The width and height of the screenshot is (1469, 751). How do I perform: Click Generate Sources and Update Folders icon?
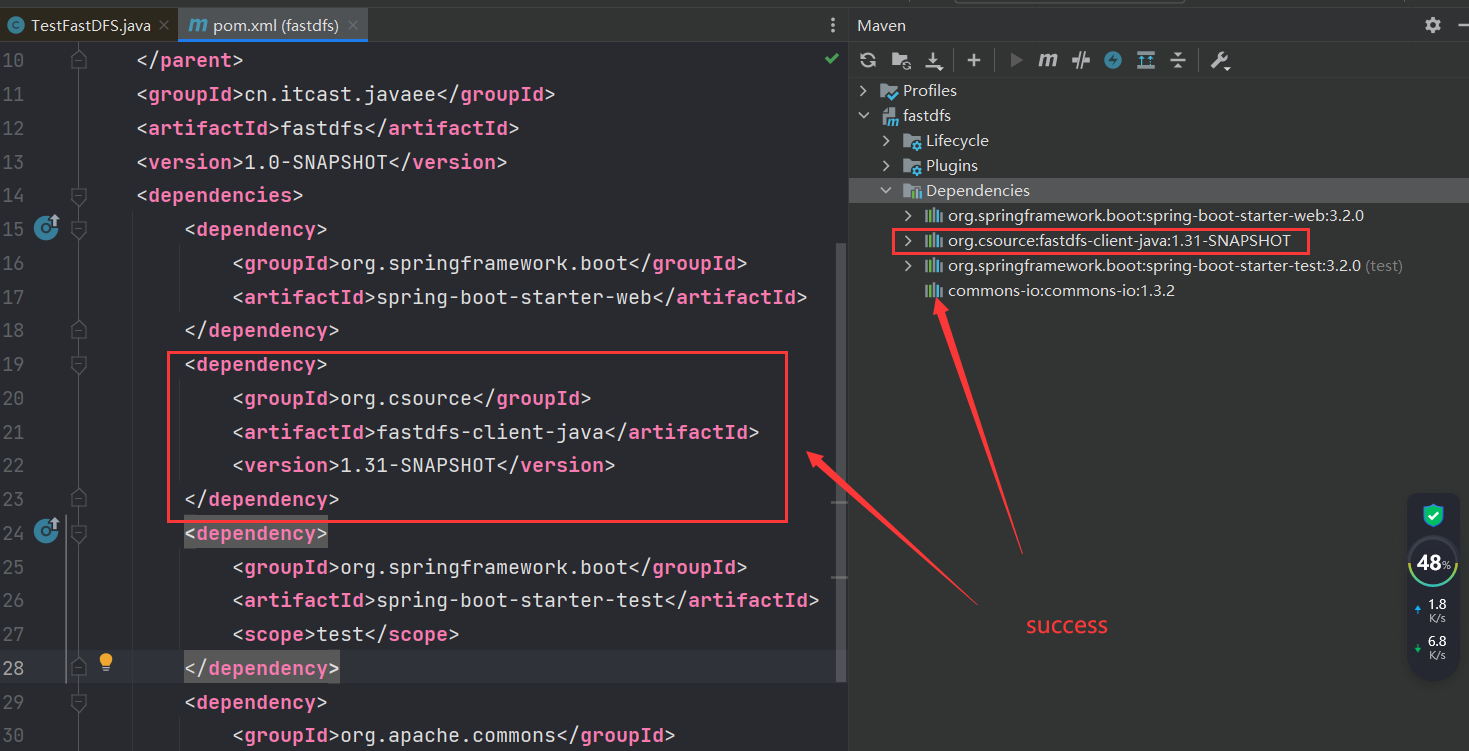[x=901, y=60]
